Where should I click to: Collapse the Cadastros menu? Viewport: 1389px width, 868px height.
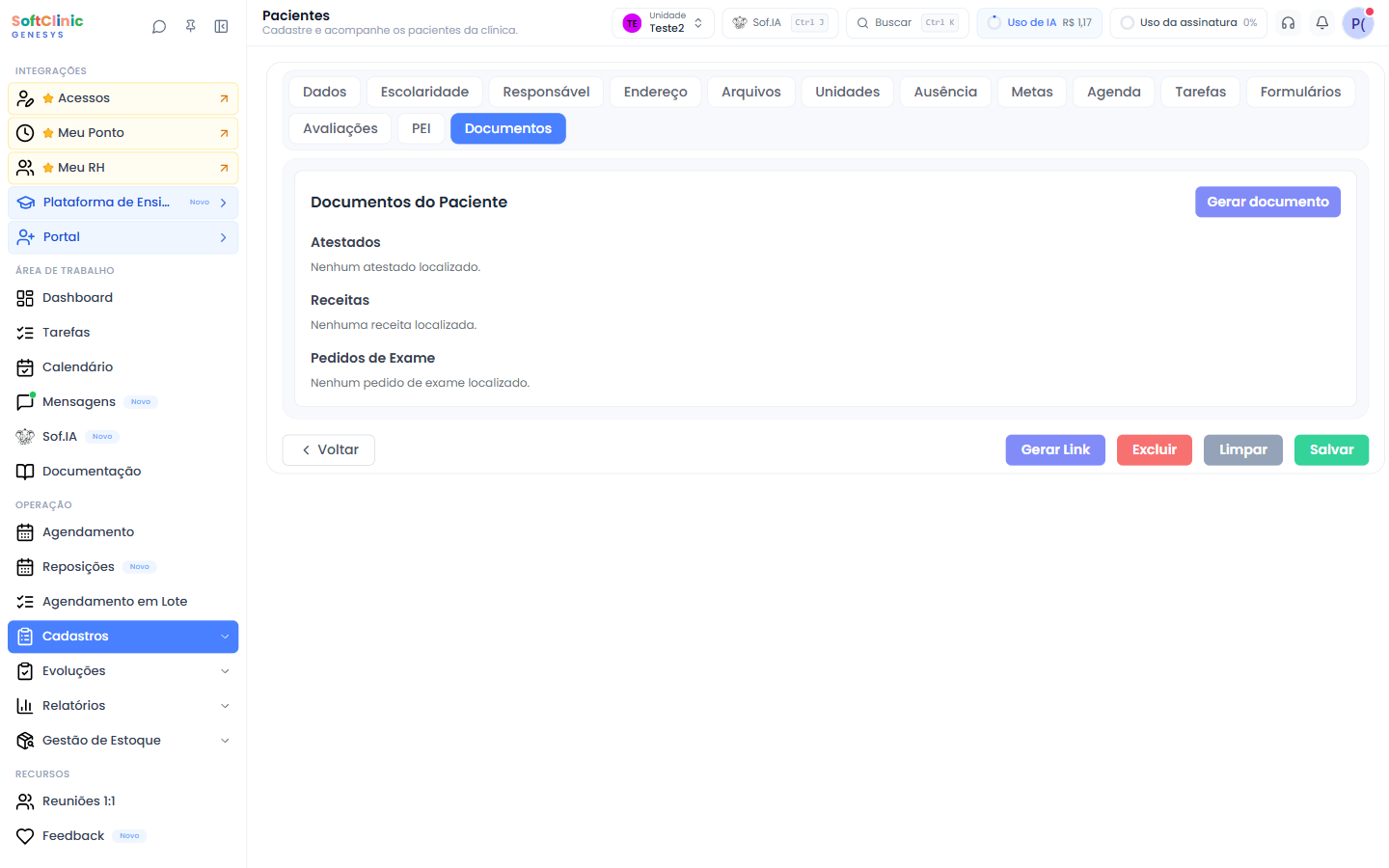point(123,637)
